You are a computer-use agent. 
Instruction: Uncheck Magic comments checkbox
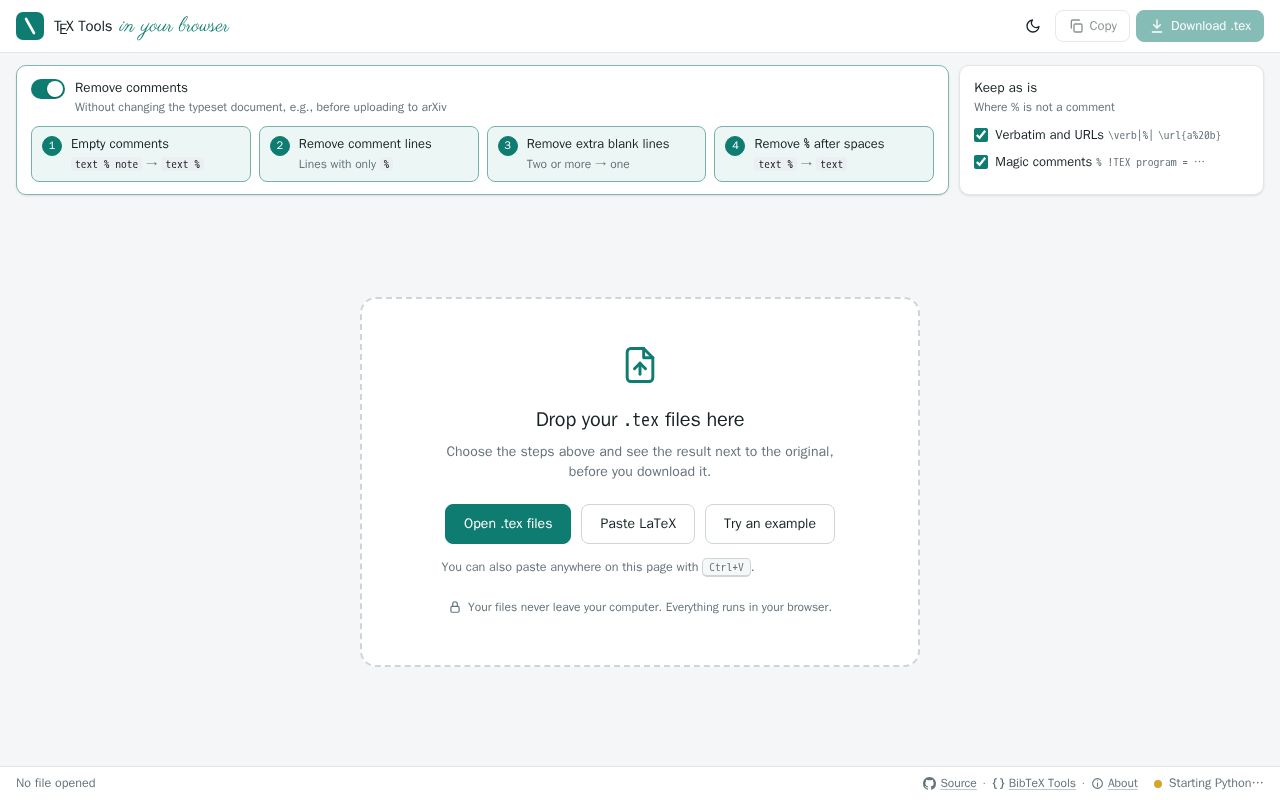(981, 162)
